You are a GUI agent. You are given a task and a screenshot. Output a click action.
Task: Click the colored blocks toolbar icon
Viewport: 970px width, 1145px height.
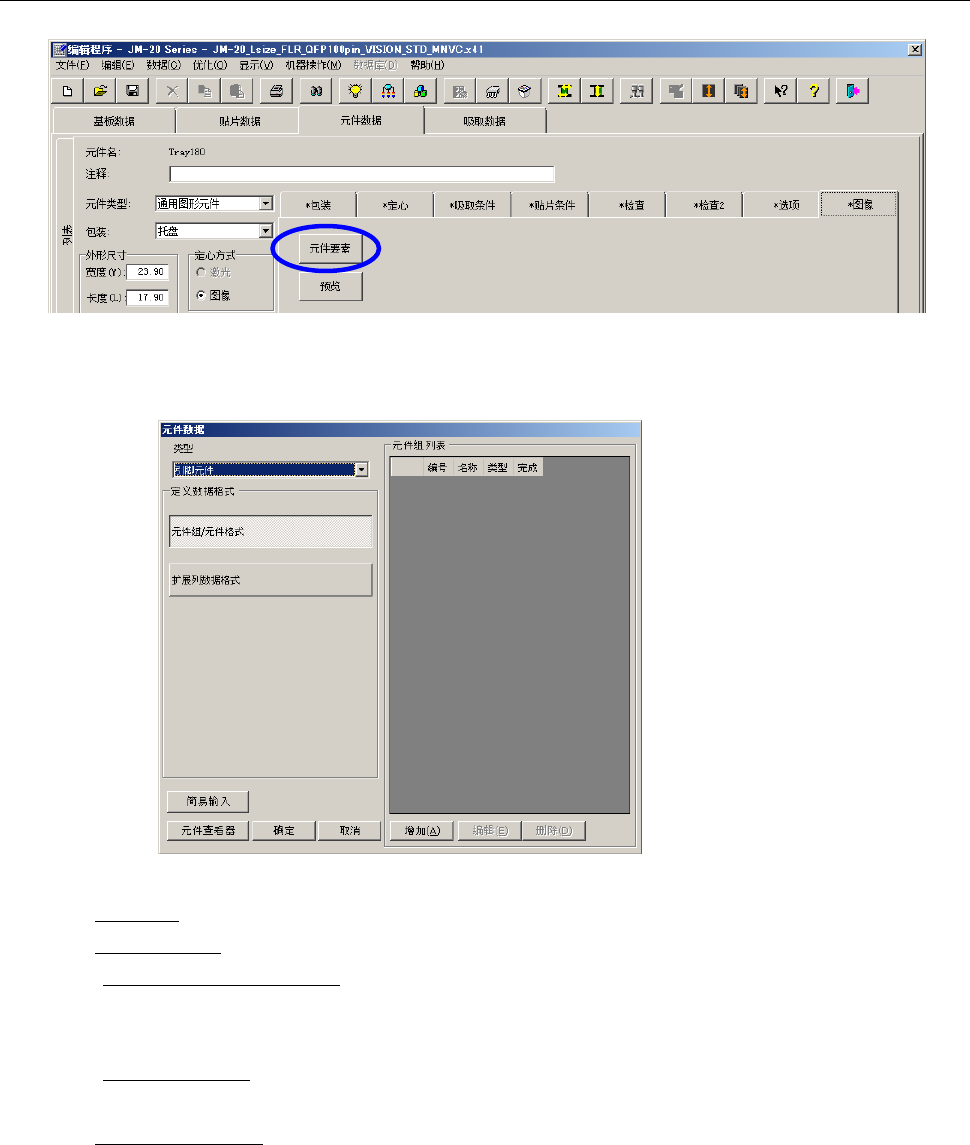(420, 91)
